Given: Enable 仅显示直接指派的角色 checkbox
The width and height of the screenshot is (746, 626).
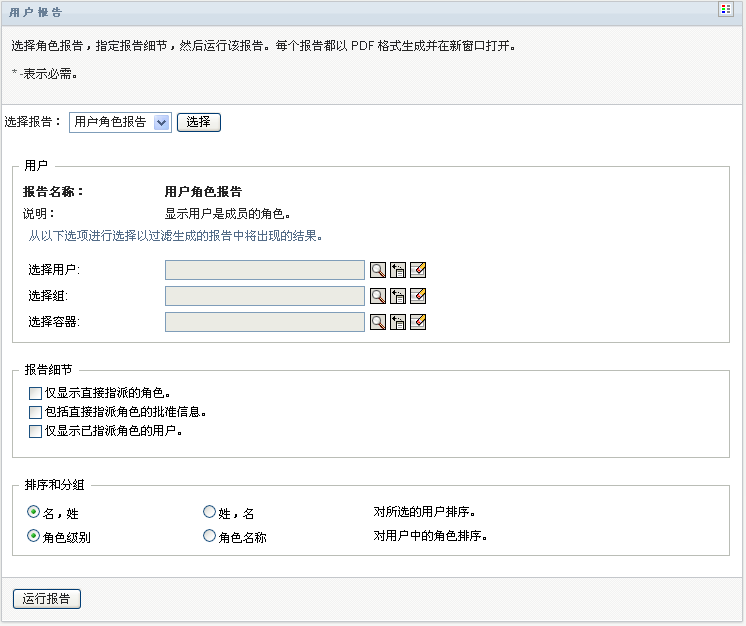Looking at the screenshot, I should 36,394.
